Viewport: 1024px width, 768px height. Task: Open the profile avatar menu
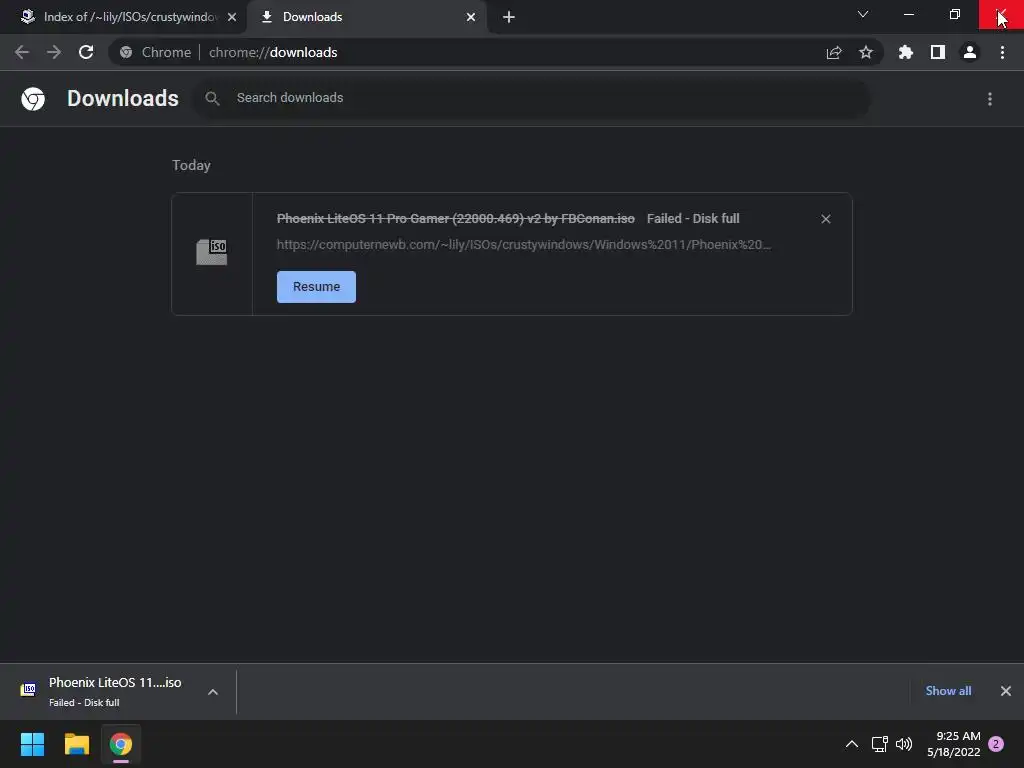coord(970,52)
